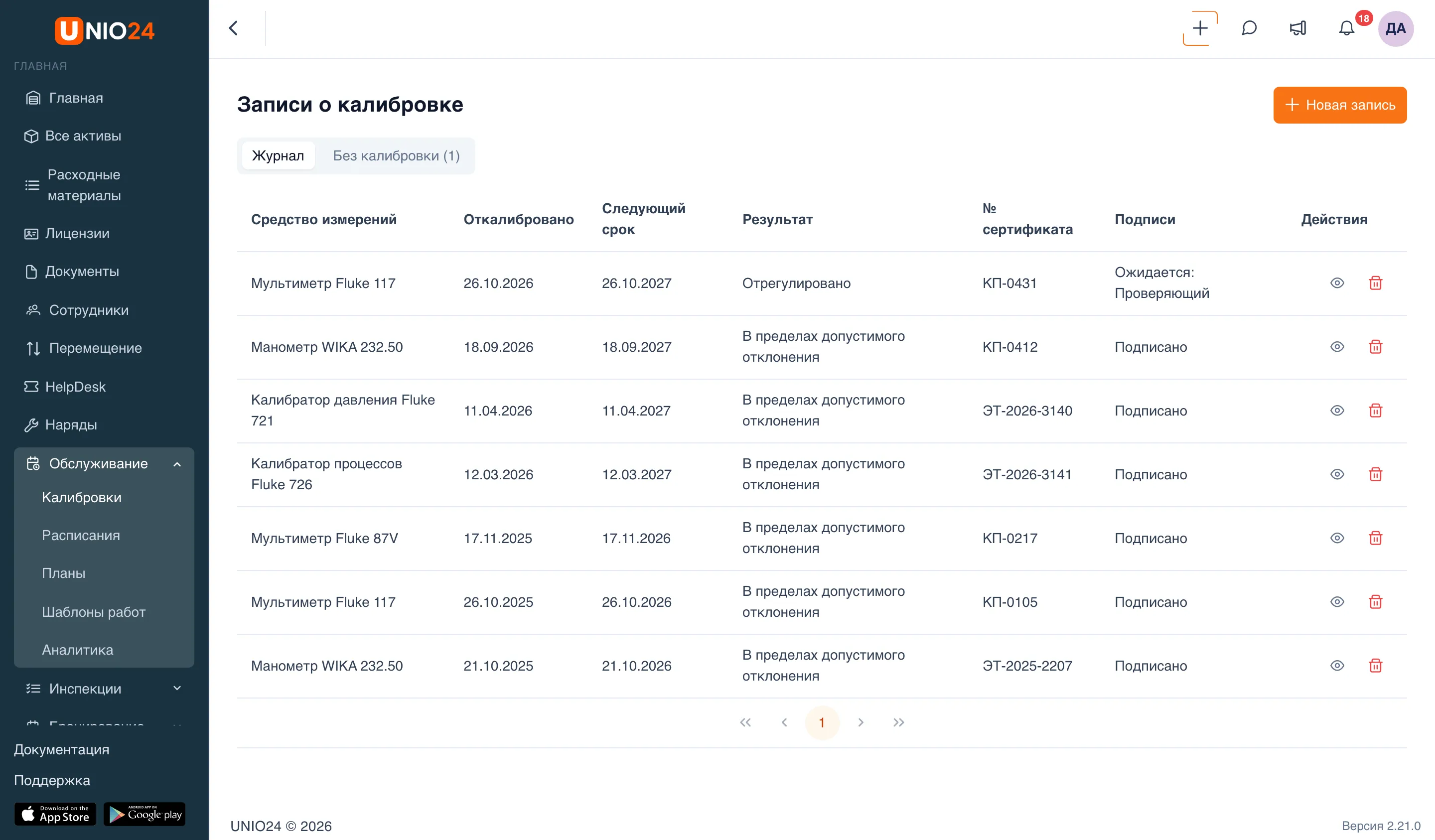Click the Новая запись button

point(1340,105)
